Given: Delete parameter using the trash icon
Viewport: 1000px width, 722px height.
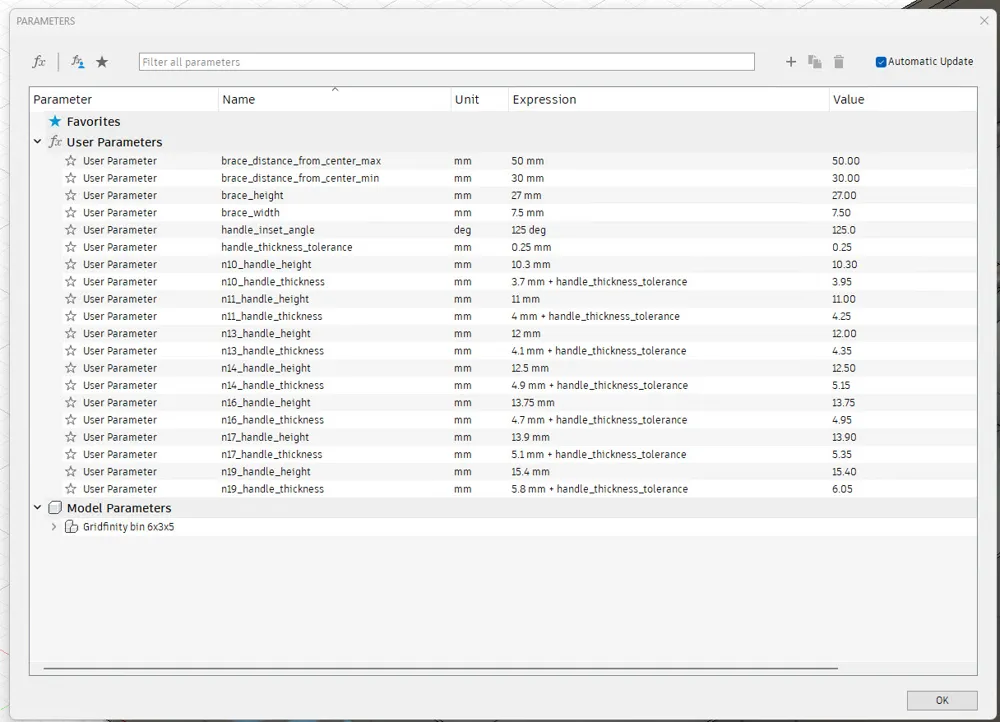Looking at the screenshot, I should click(839, 62).
